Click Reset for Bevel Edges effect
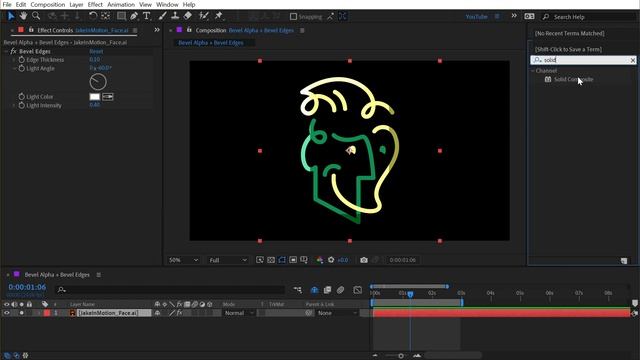The height and width of the screenshot is (360, 640). point(96,51)
